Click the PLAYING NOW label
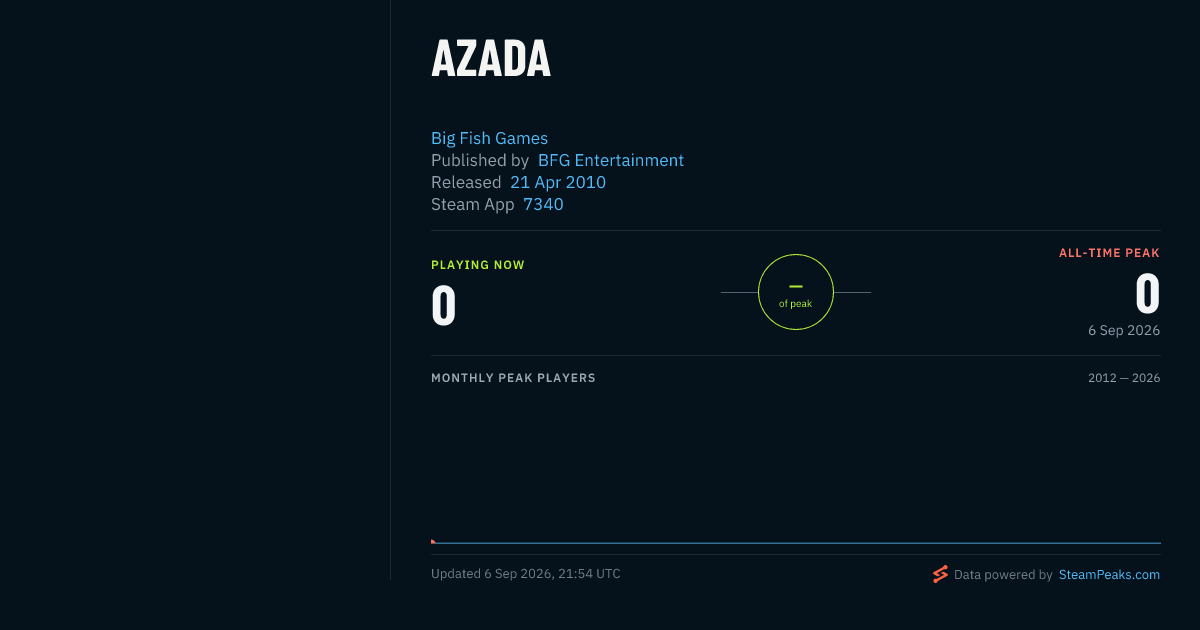This screenshot has width=1200, height=630. coord(478,265)
